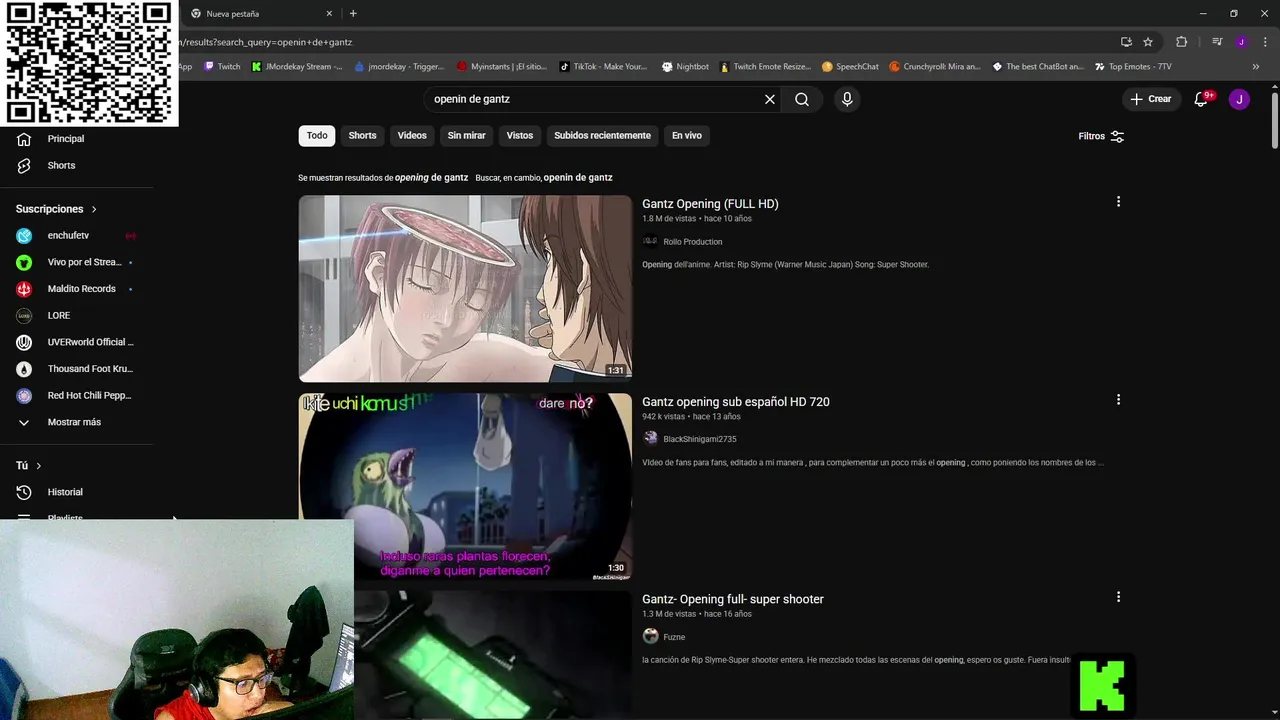Visit Fuzne channel
Screen dimensions: 1280x720
pos(674,637)
